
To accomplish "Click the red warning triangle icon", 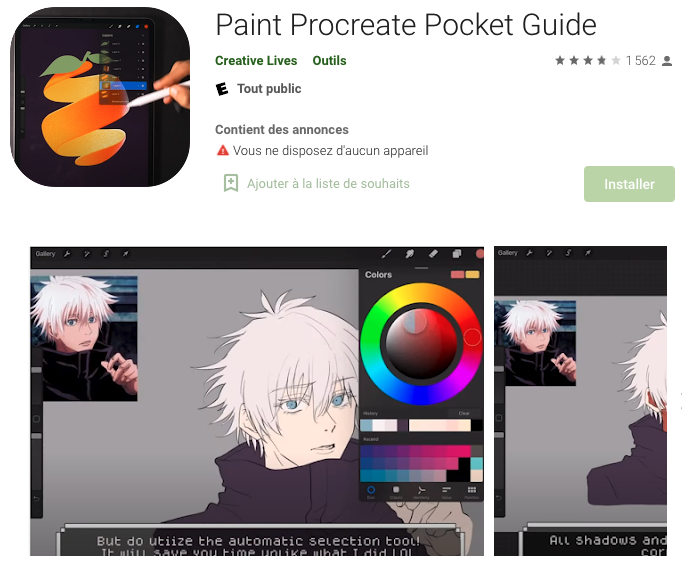I will click(223, 150).
